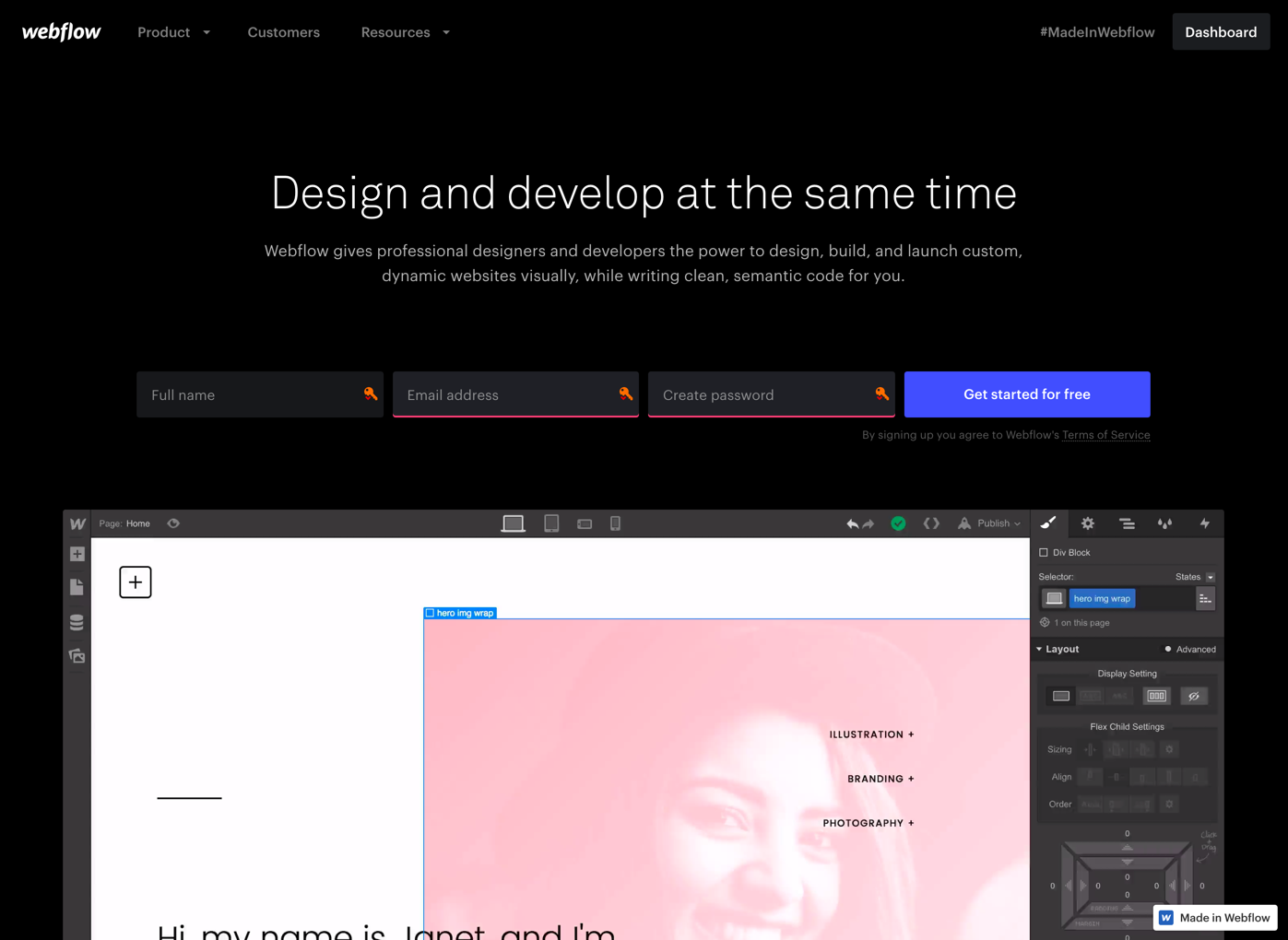Viewport: 1288px width, 940px height.
Task: Click the undo arrow in designer toolbar
Action: (852, 523)
